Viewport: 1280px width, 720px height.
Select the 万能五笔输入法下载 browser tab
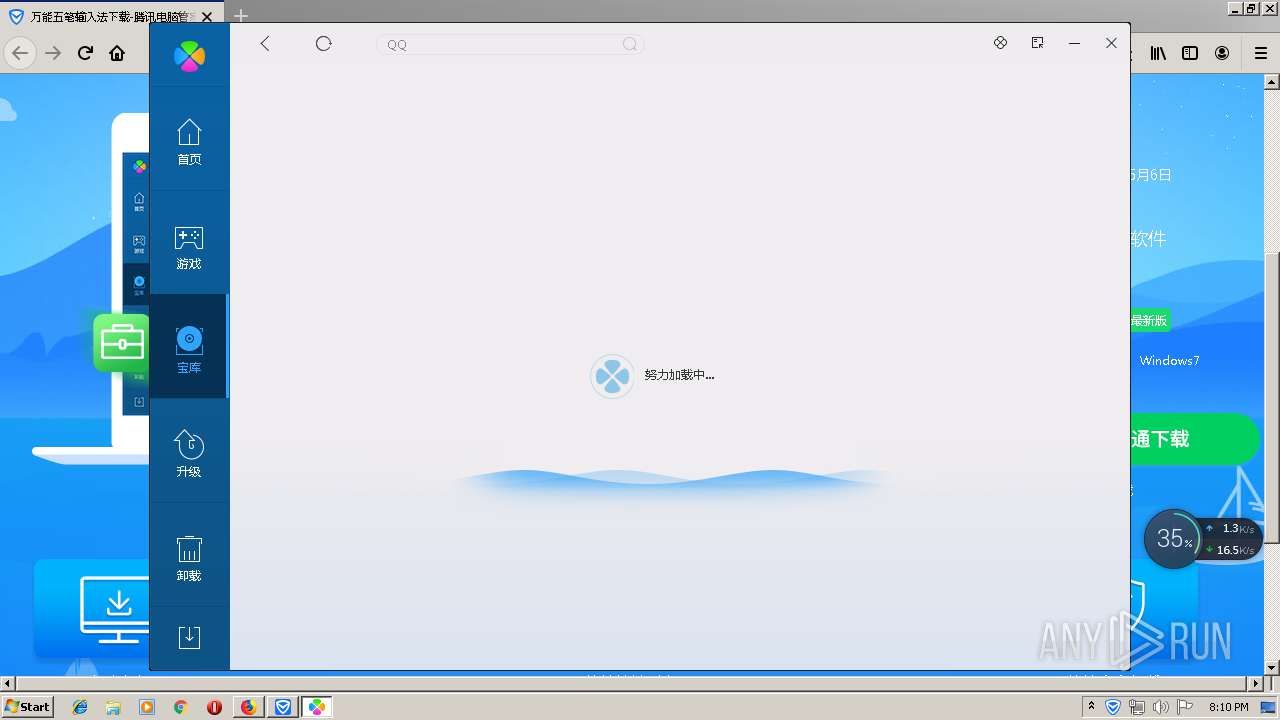pyautogui.click(x=112, y=17)
